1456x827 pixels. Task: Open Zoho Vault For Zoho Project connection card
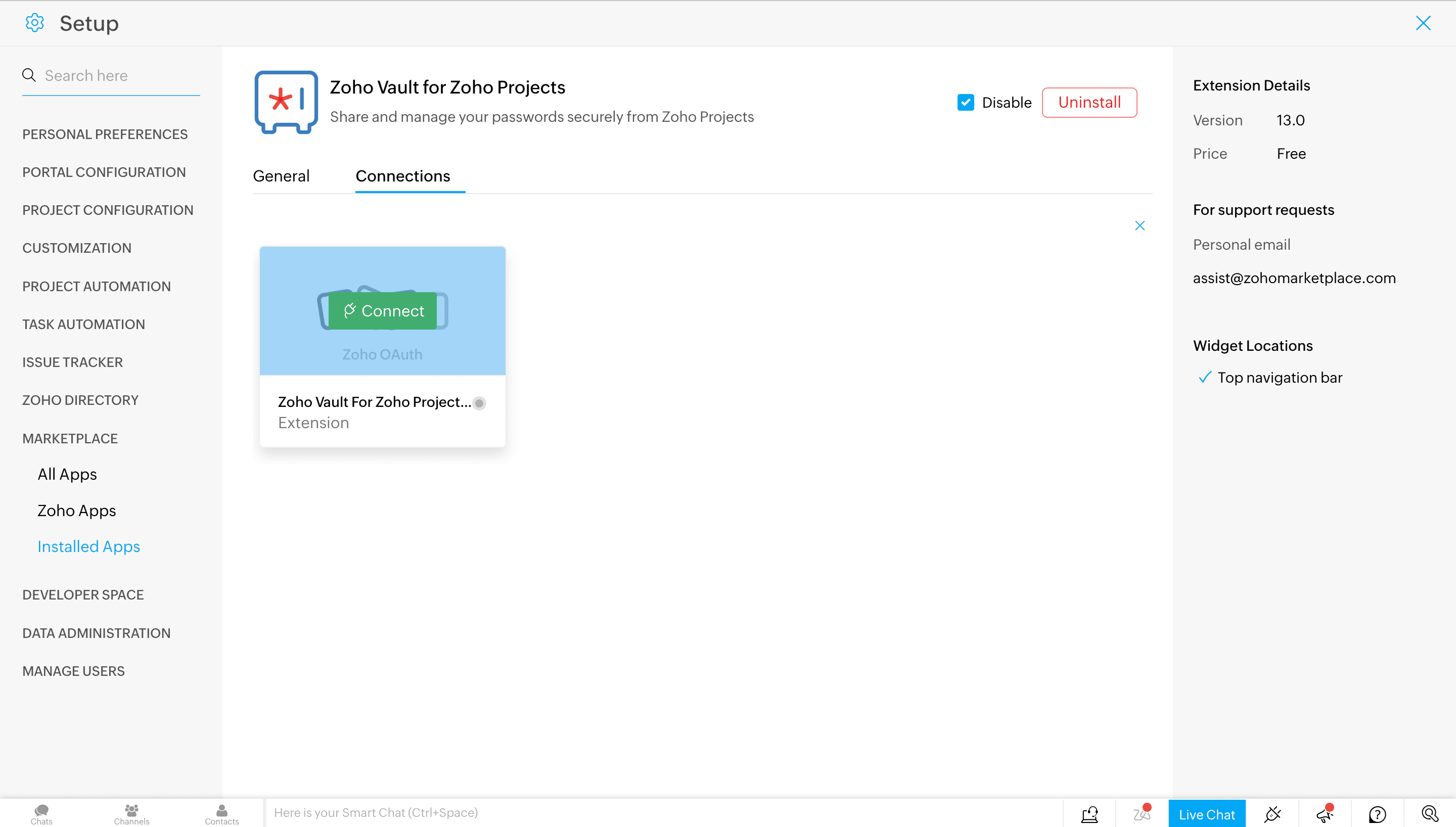(382, 346)
